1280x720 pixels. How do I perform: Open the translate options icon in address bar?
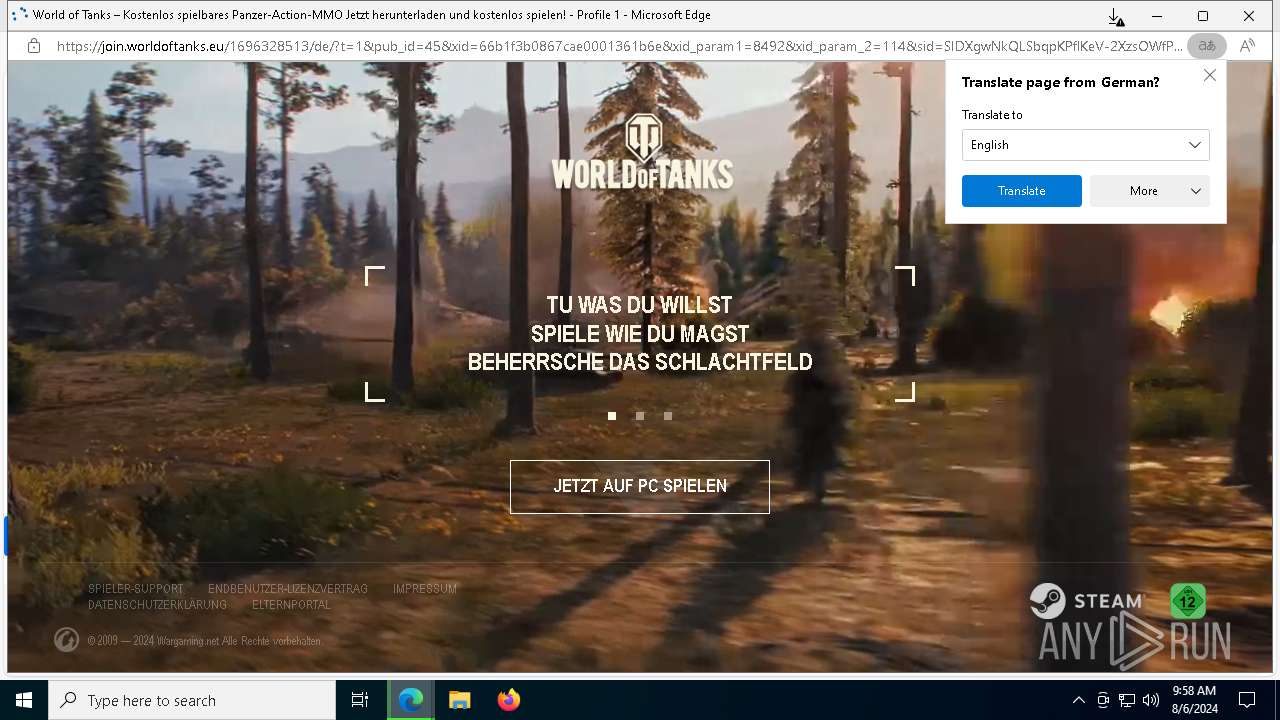pos(1206,46)
